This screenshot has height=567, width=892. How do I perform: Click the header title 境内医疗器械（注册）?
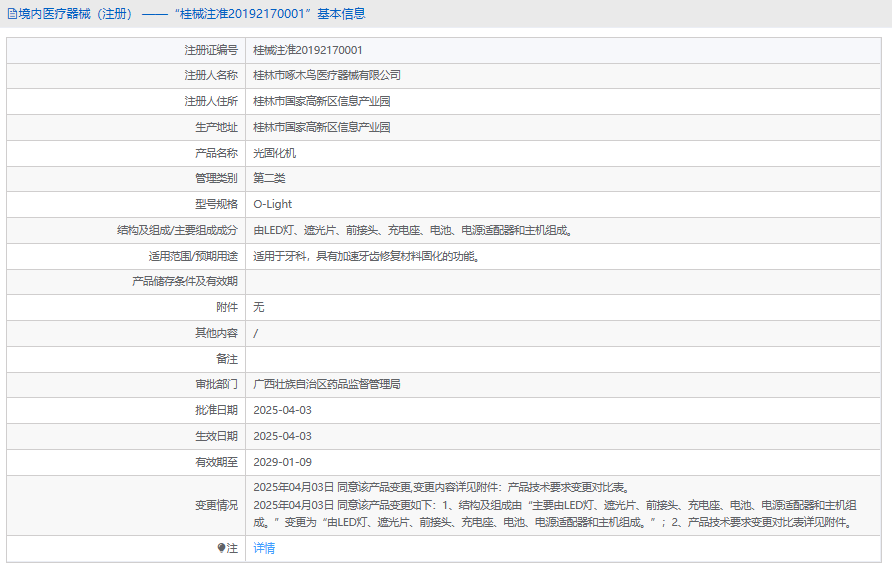pos(77,14)
